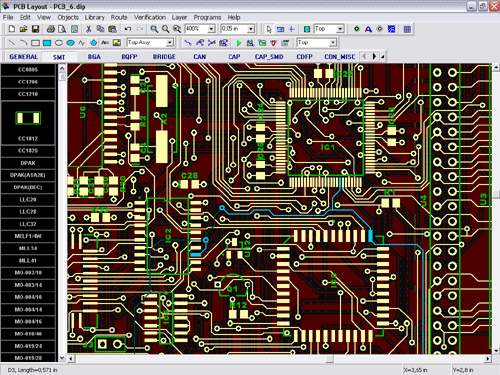This screenshot has height=375, width=500.
Task: Open the 400% zoom dropdown
Action: tap(211, 29)
